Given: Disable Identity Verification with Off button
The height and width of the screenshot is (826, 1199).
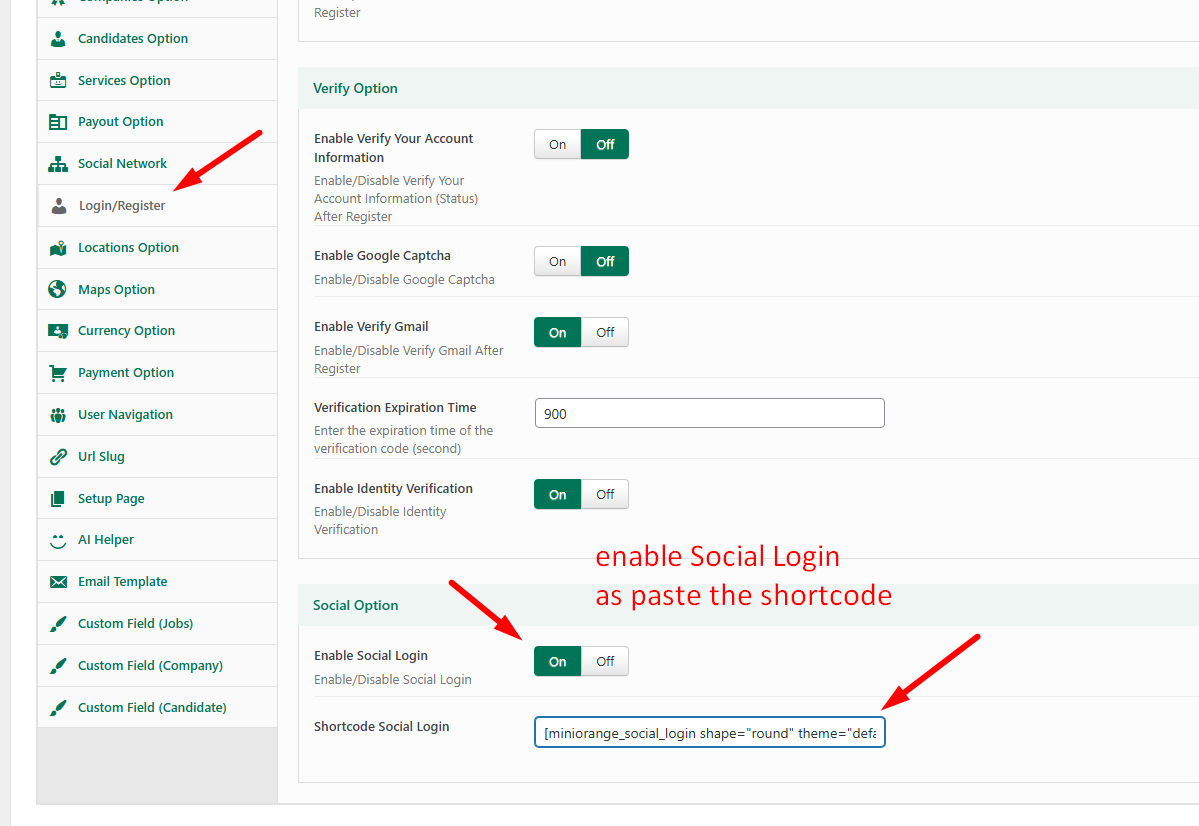Looking at the screenshot, I should click(605, 495).
